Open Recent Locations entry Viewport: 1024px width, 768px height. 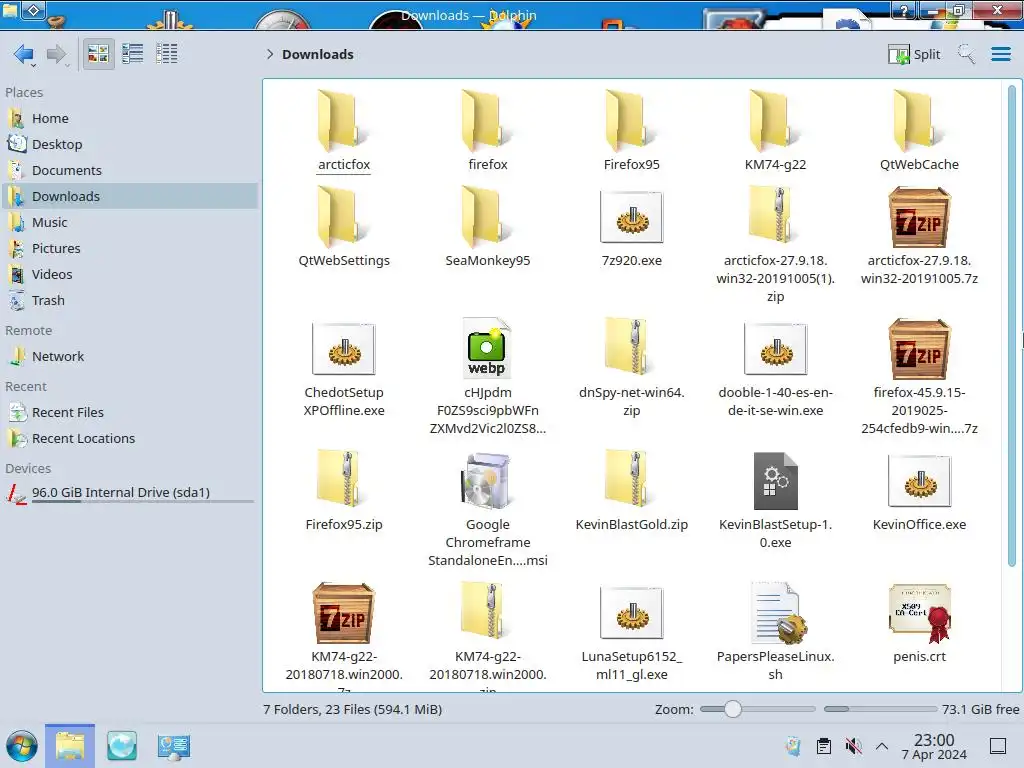[129, 439]
